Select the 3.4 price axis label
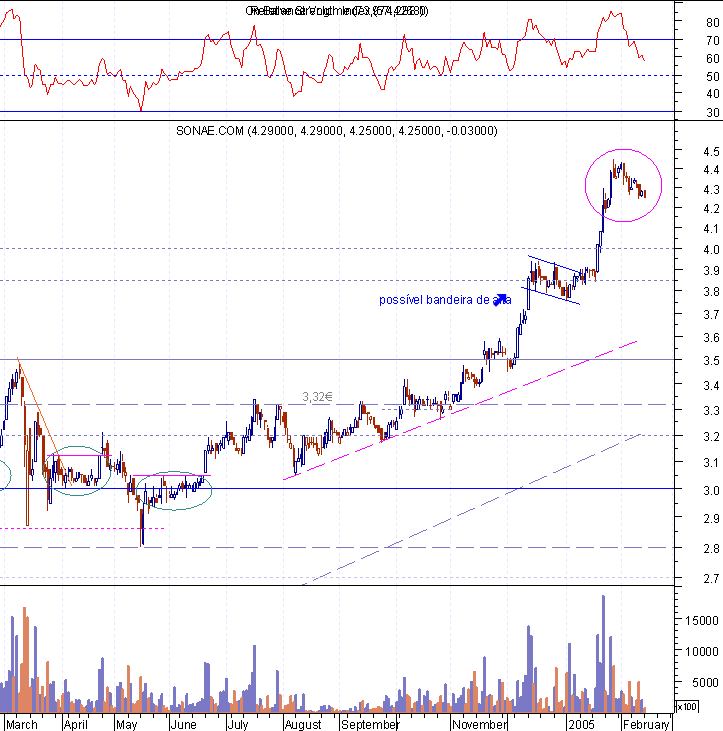The image size is (723, 731). pos(711,386)
